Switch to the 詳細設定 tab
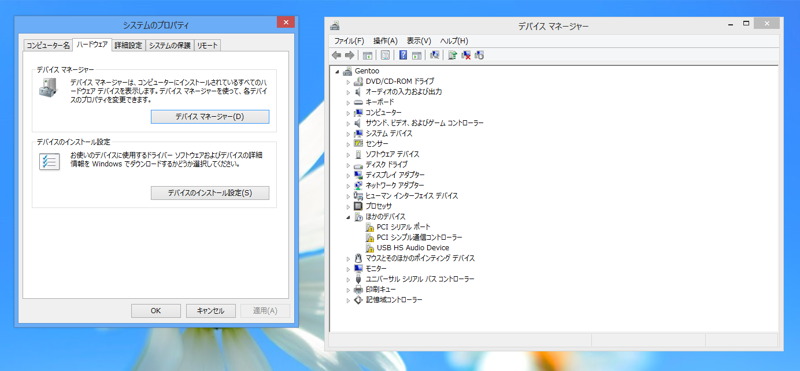This screenshot has height=371, width=800. (128, 45)
